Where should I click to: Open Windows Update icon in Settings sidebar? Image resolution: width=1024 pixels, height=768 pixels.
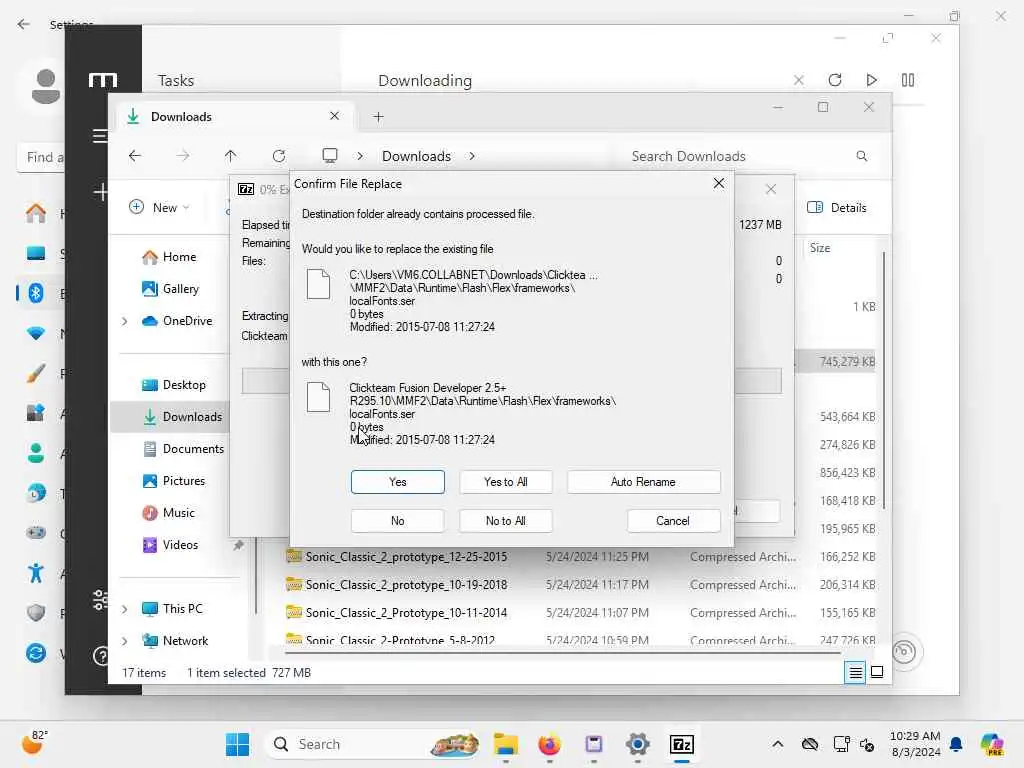36,652
